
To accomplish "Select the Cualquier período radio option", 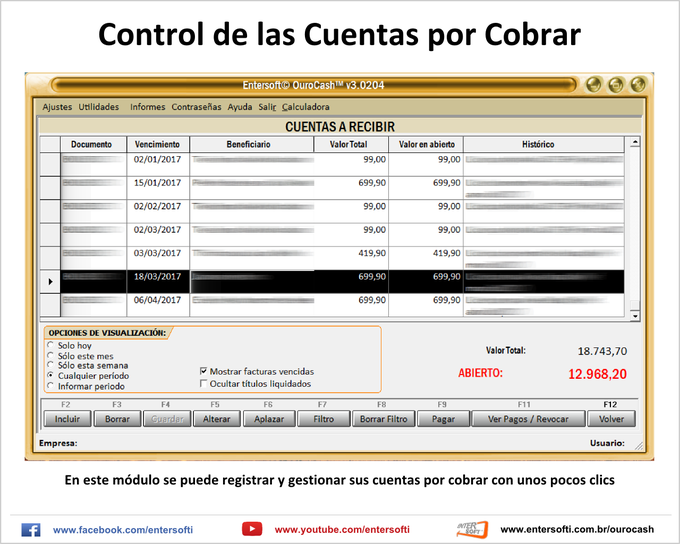I will click(50, 375).
